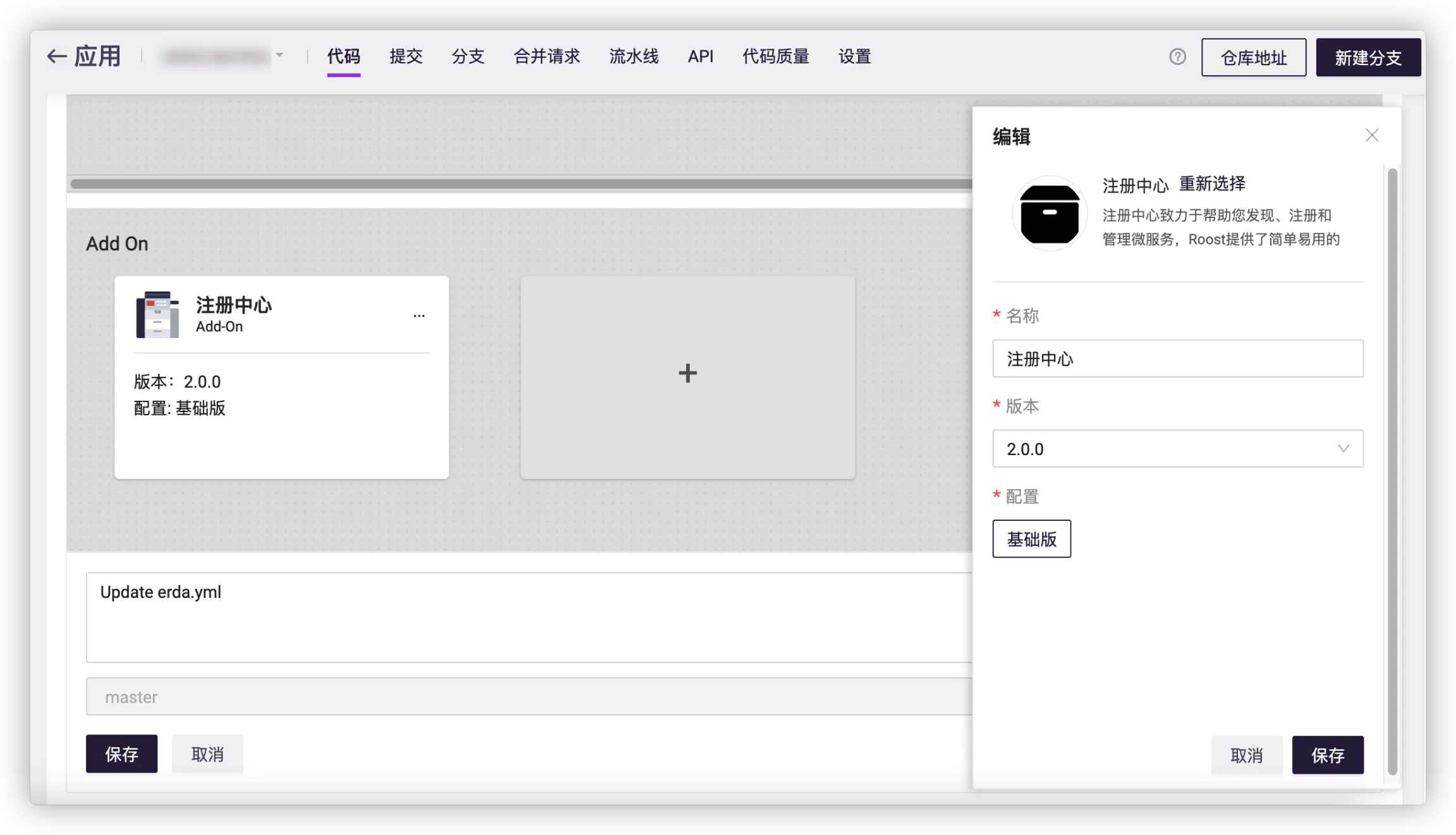Click the black registry icon in edit panel
Image resolution: width=1456 pixels, height=835 pixels.
[x=1050, y=214]
